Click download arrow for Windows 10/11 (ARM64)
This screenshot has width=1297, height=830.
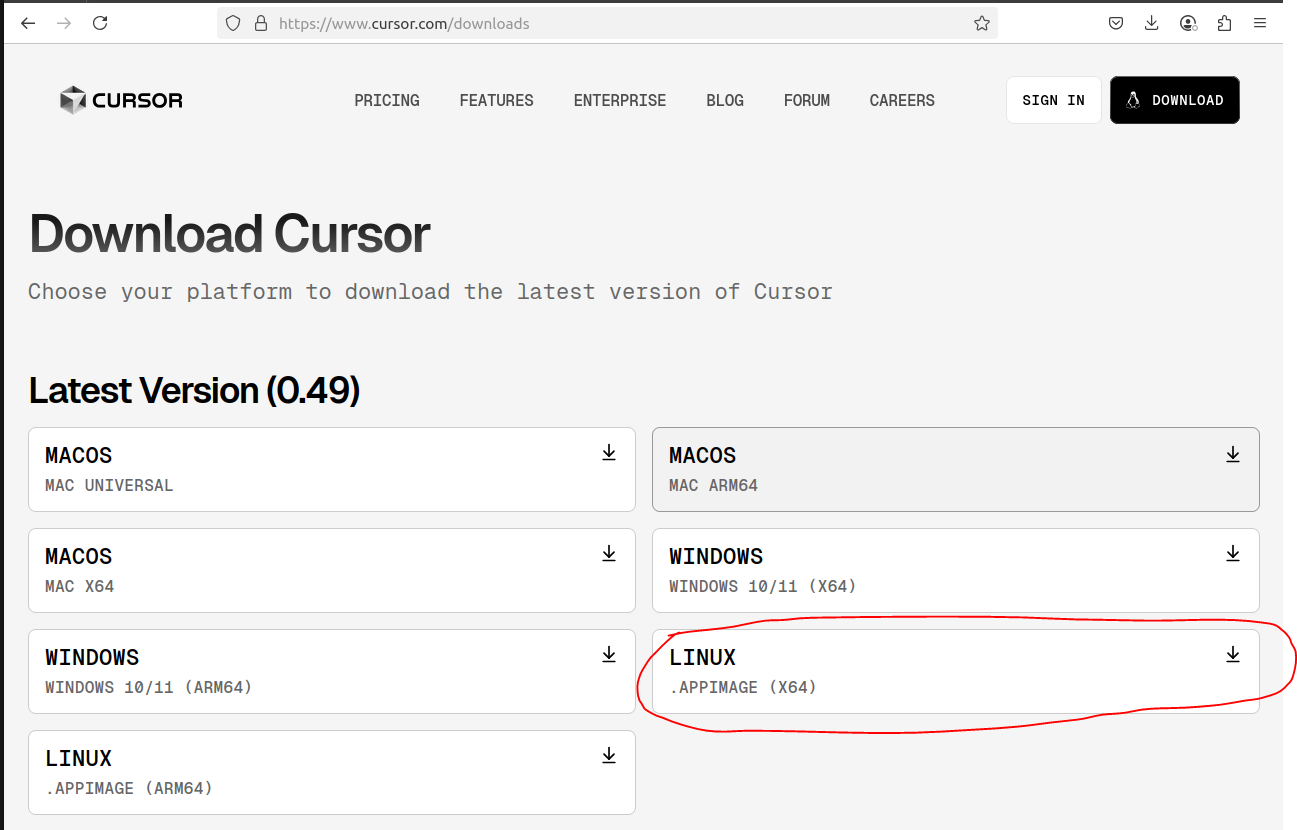click(609, 654)
